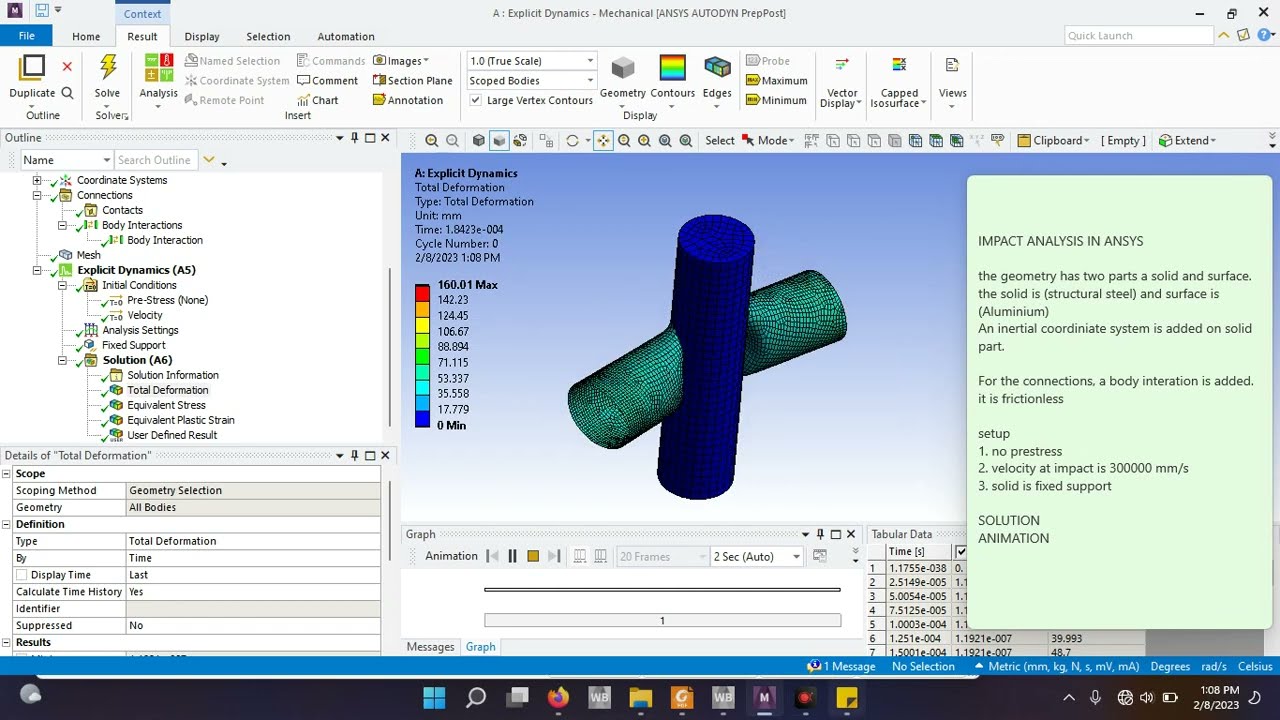Switch to the Display ribbon tab
The image size is (1280, 720).
(202, 36)
